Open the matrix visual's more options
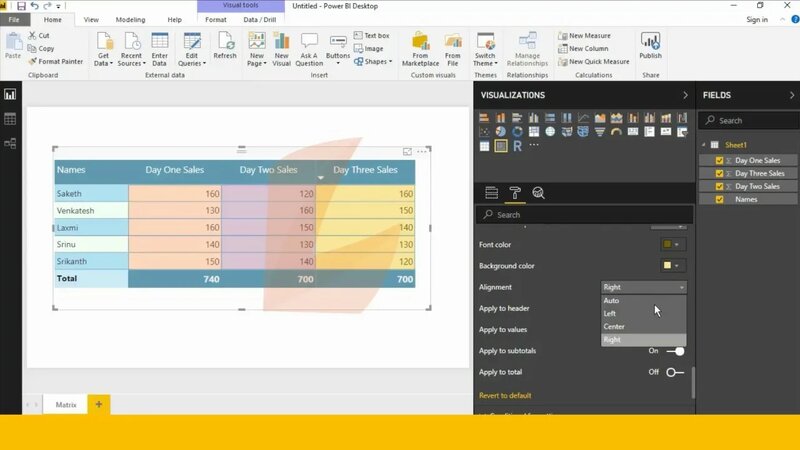Screen dimensions: 800x450 (421, 152)
